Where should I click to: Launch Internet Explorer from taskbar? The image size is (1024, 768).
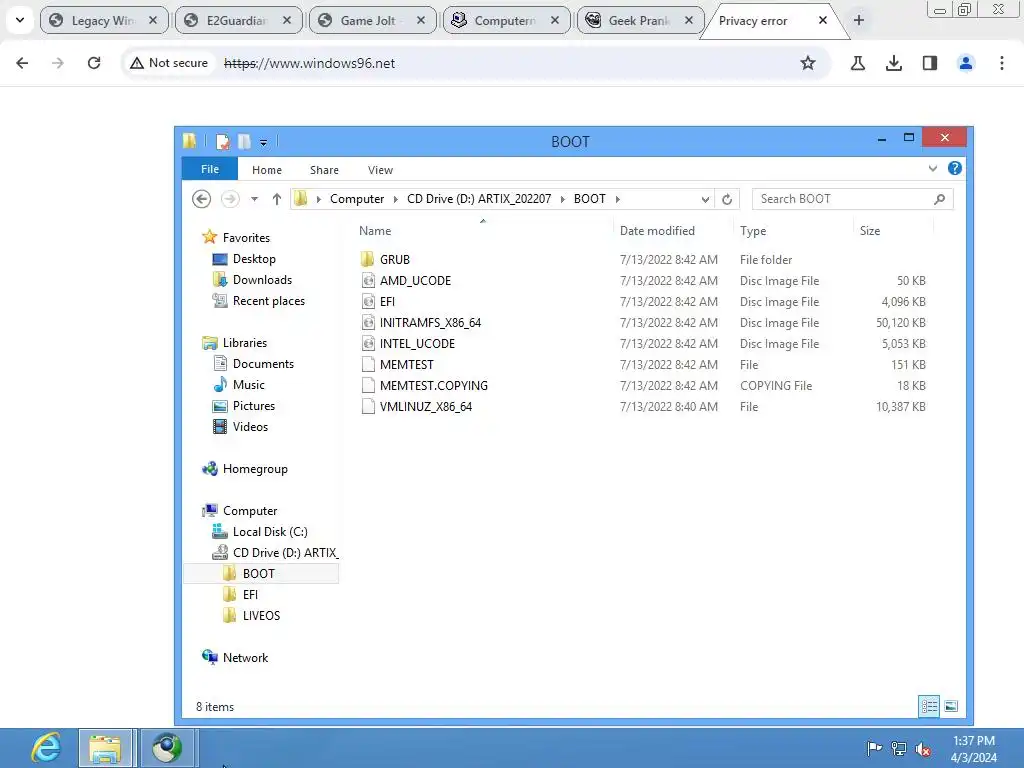click(46, 748)
